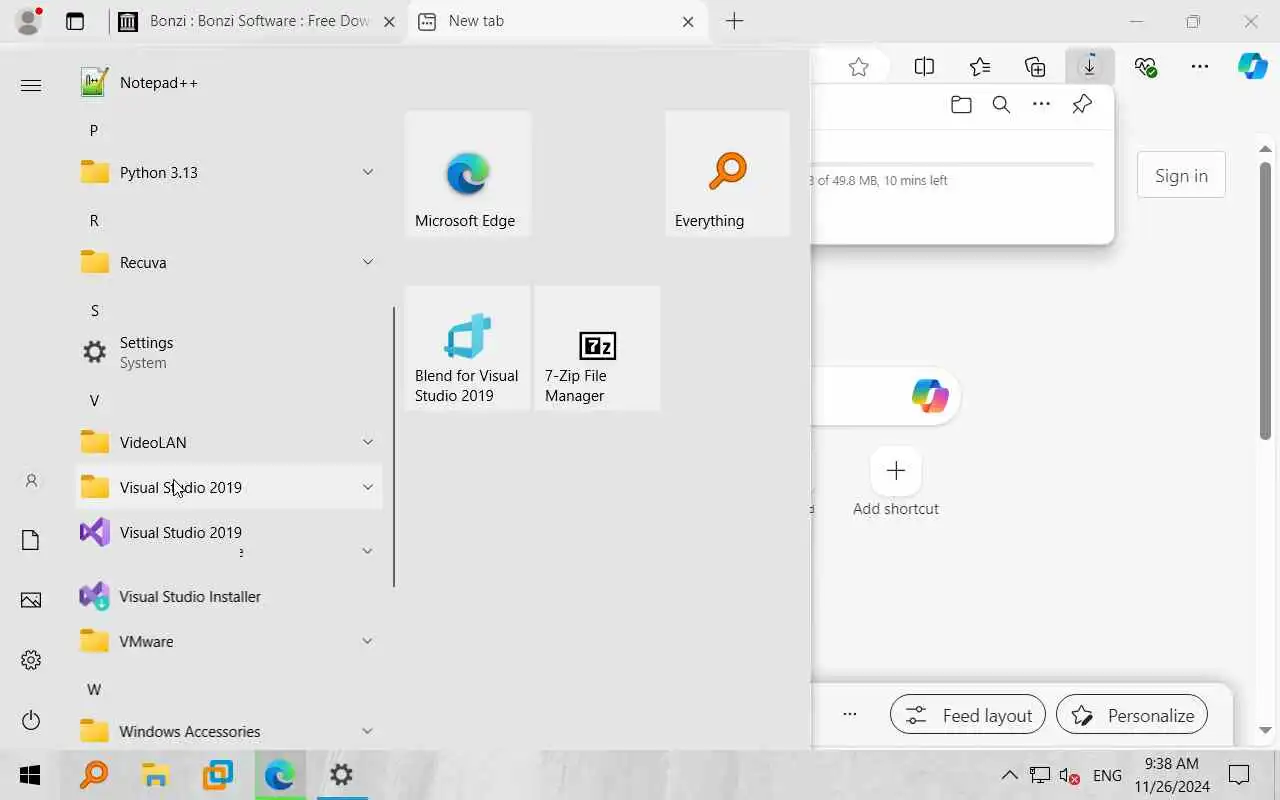
Task: Open Documents from Start sidebar
Action: [x=31, y=540]
